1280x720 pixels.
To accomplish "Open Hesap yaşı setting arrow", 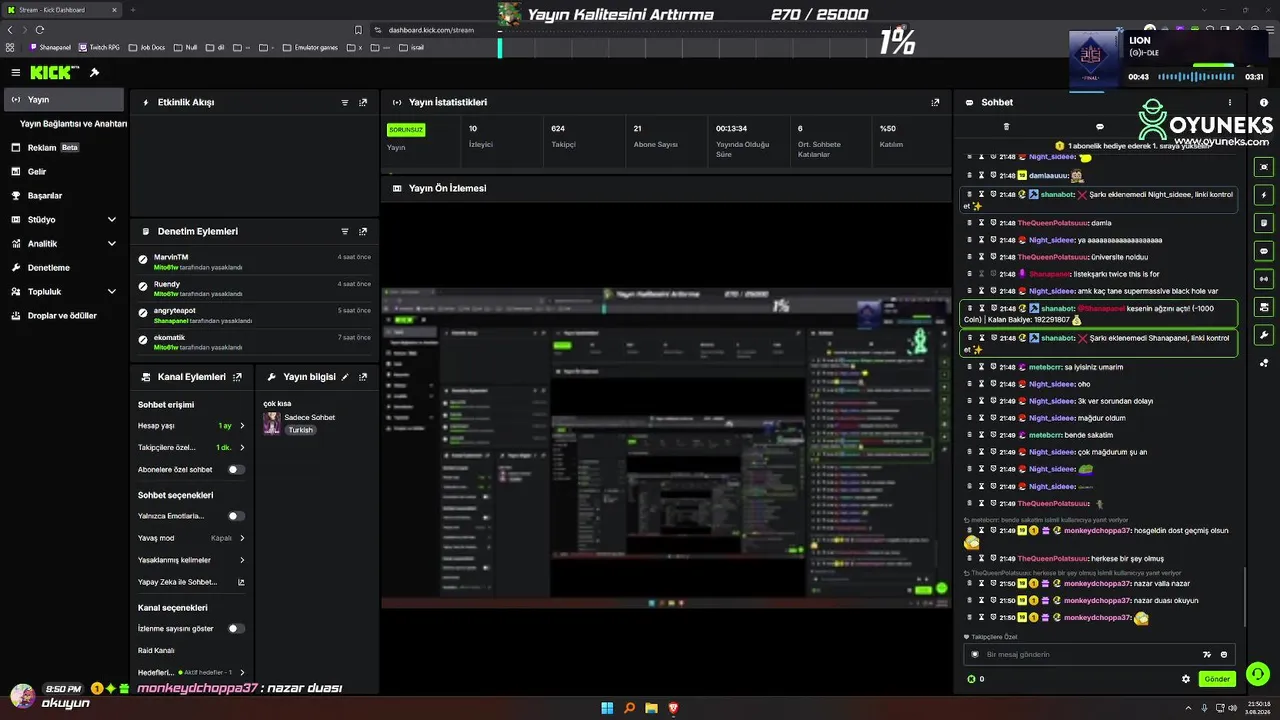I will [x=242, y=426].
